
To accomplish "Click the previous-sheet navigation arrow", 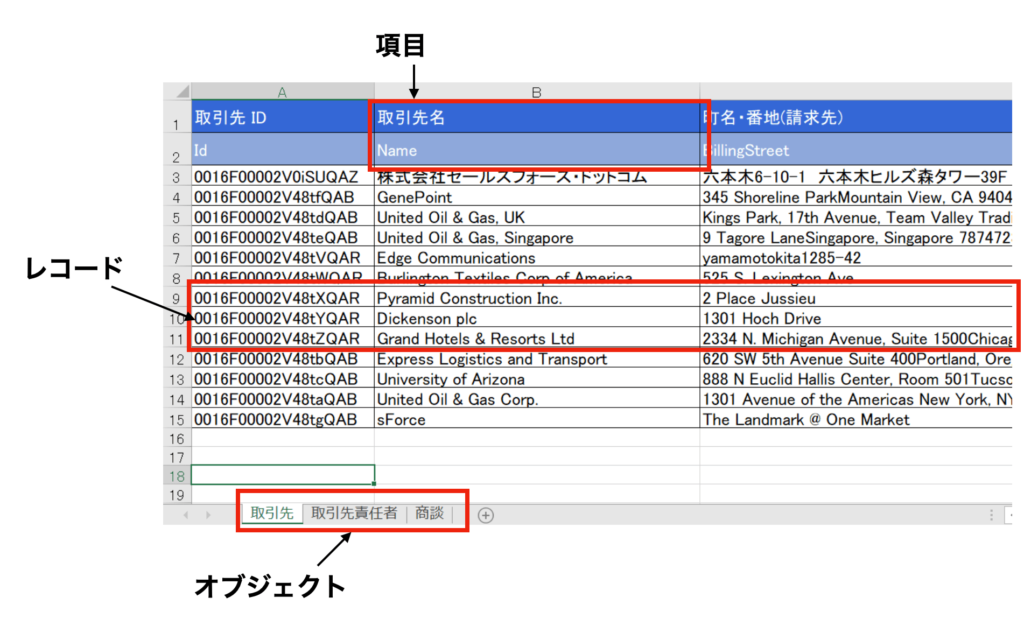I will (x=186, y=515).
